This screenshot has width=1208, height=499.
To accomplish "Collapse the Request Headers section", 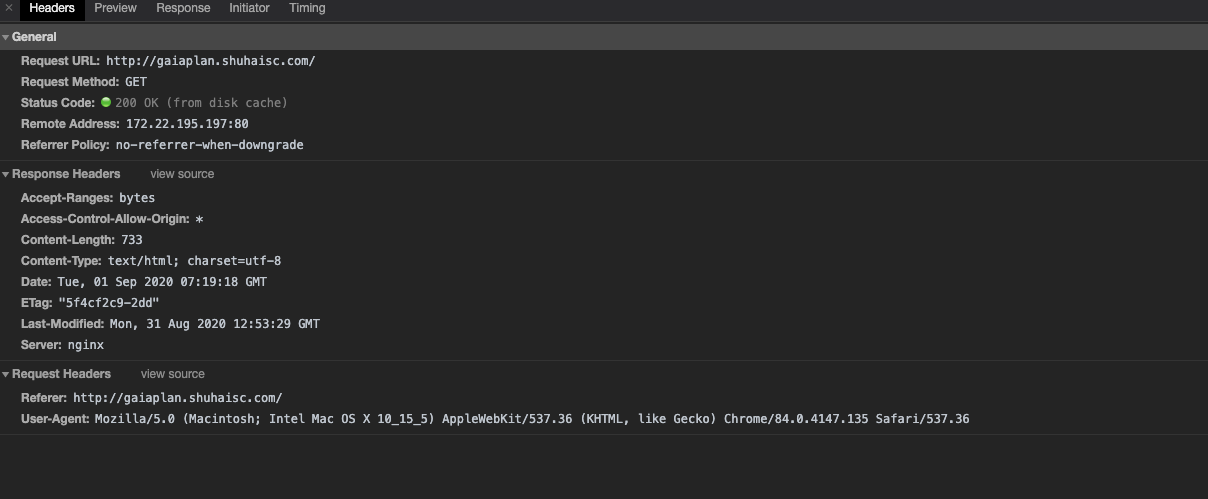I will (5, 374).
